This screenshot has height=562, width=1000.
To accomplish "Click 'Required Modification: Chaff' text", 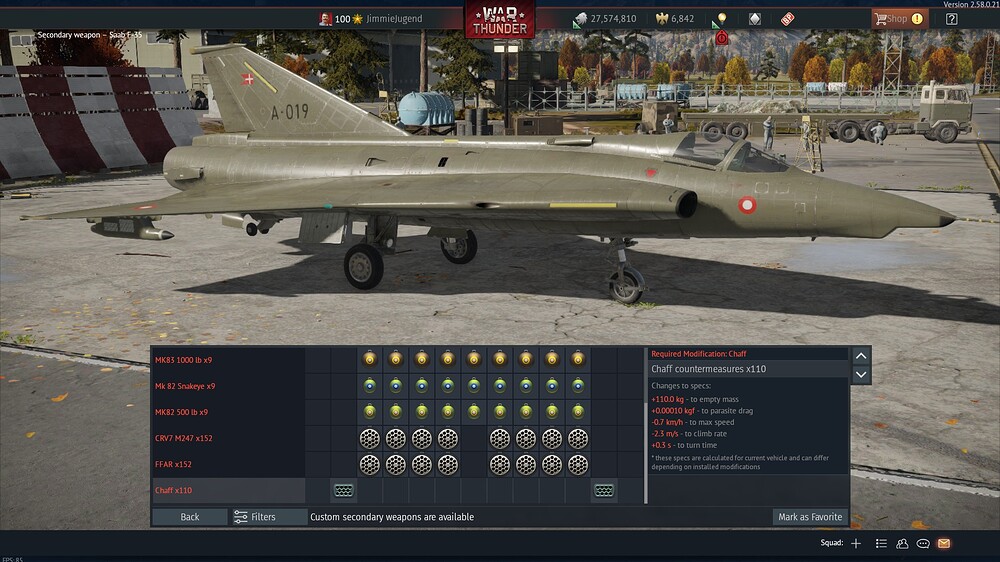I will [x=698, y=353].
